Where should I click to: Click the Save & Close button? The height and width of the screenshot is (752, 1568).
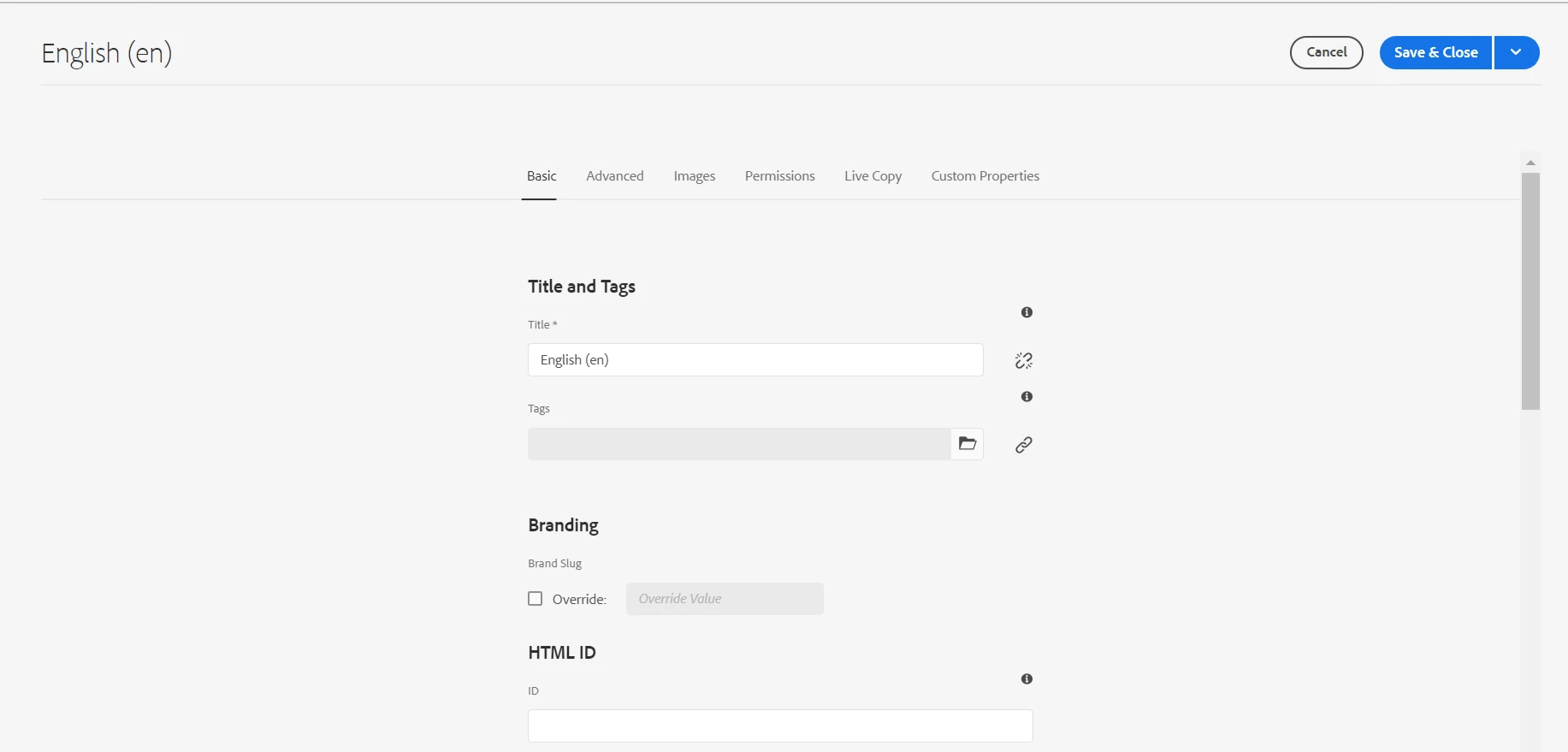1436,52
